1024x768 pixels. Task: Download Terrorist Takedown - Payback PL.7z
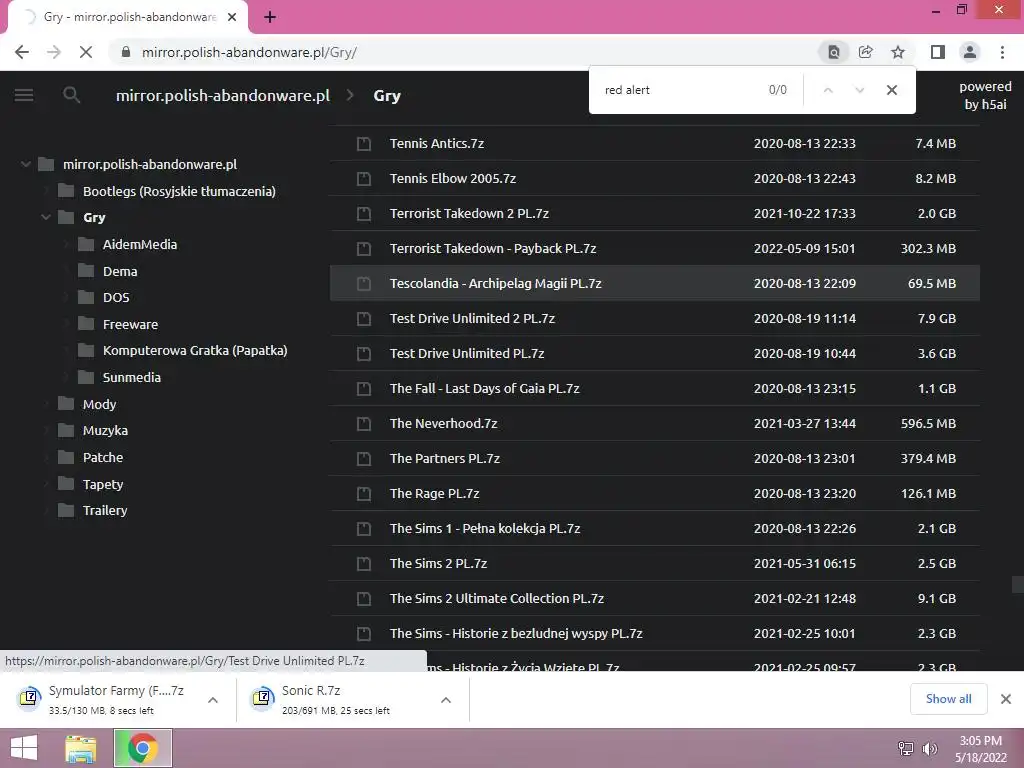(493, 249)
